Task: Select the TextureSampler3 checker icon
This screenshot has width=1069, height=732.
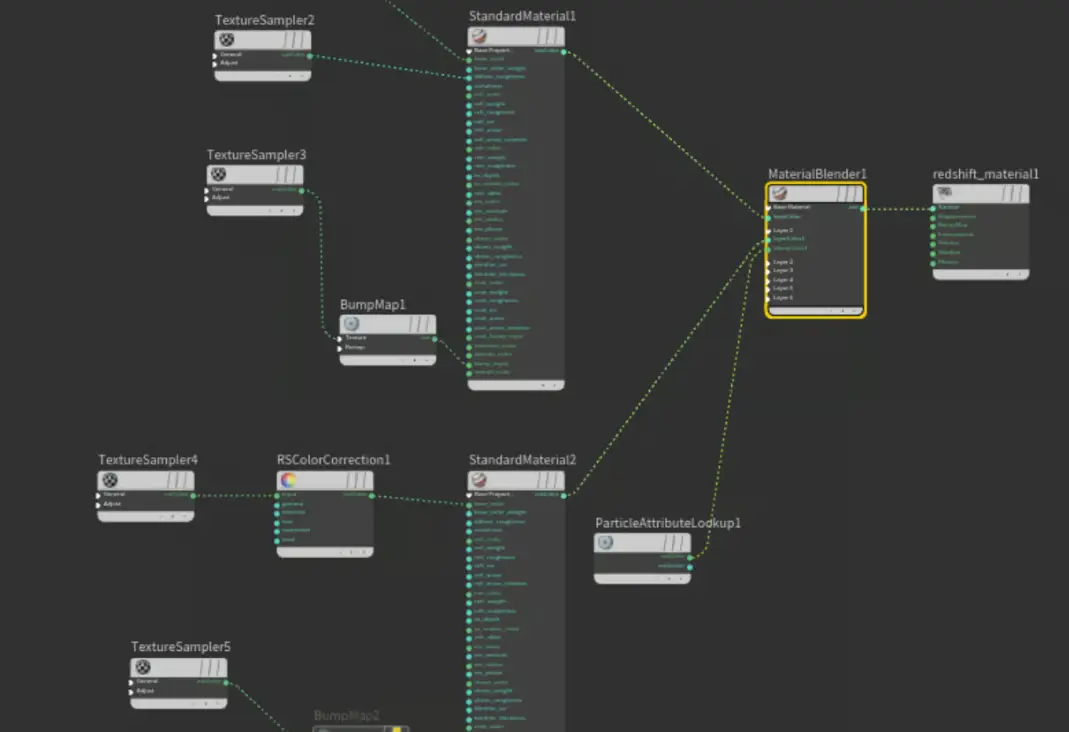Action: 219,175
